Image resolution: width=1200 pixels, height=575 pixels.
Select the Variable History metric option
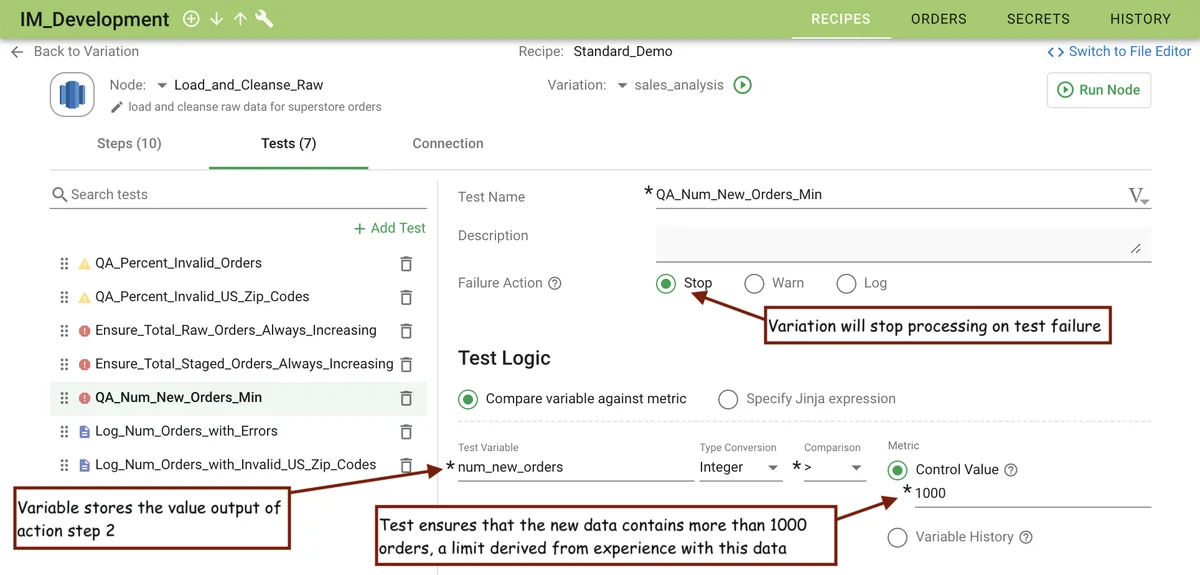(x=897, y=538)
